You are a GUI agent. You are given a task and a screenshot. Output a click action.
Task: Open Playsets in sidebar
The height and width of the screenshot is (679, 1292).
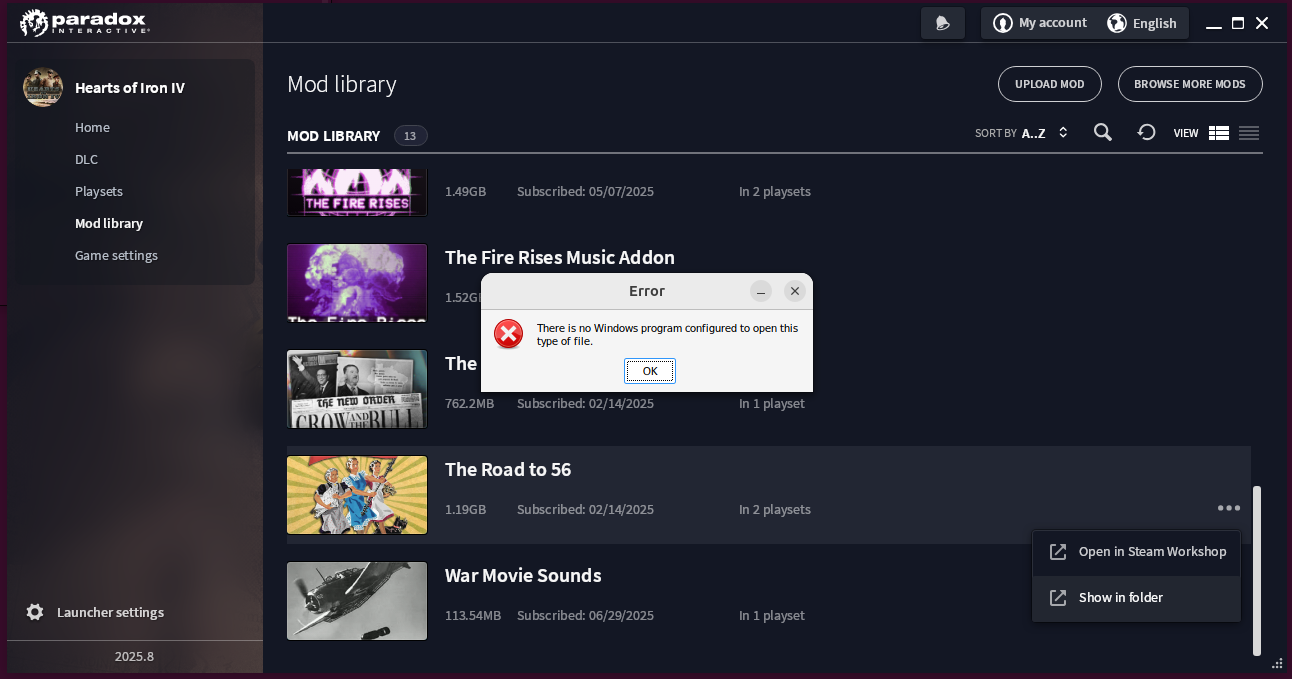(99, 191)
